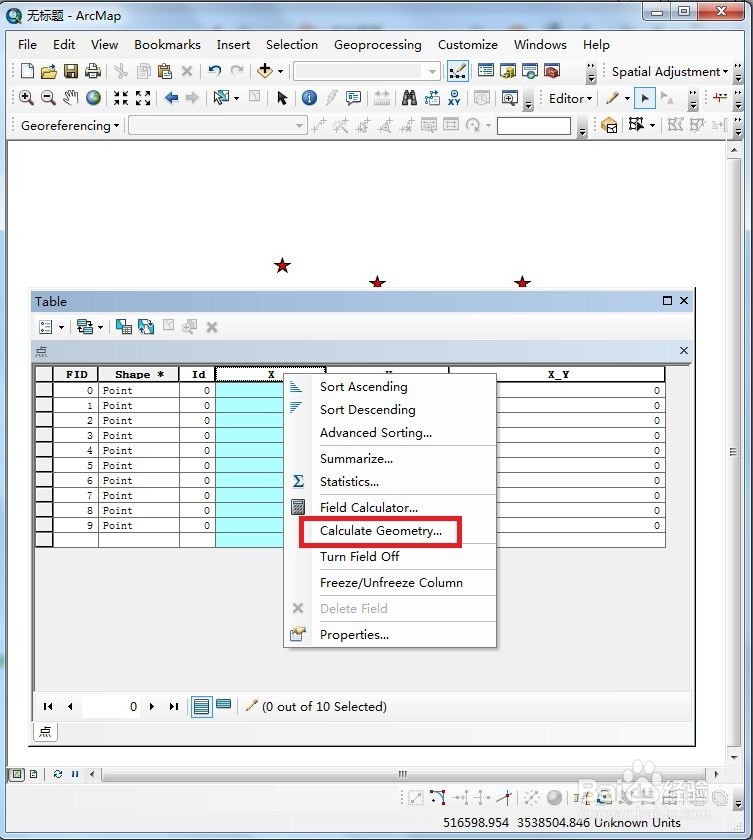Open the Customize menu

(468, 44)
